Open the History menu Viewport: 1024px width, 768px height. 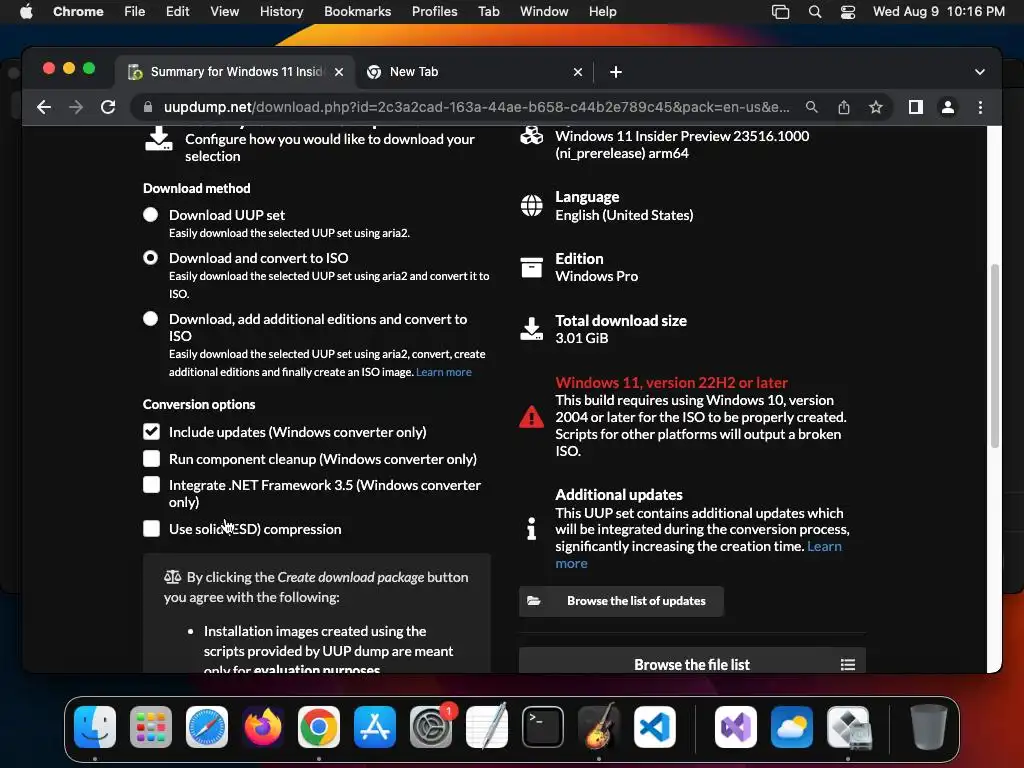point(281,12)
